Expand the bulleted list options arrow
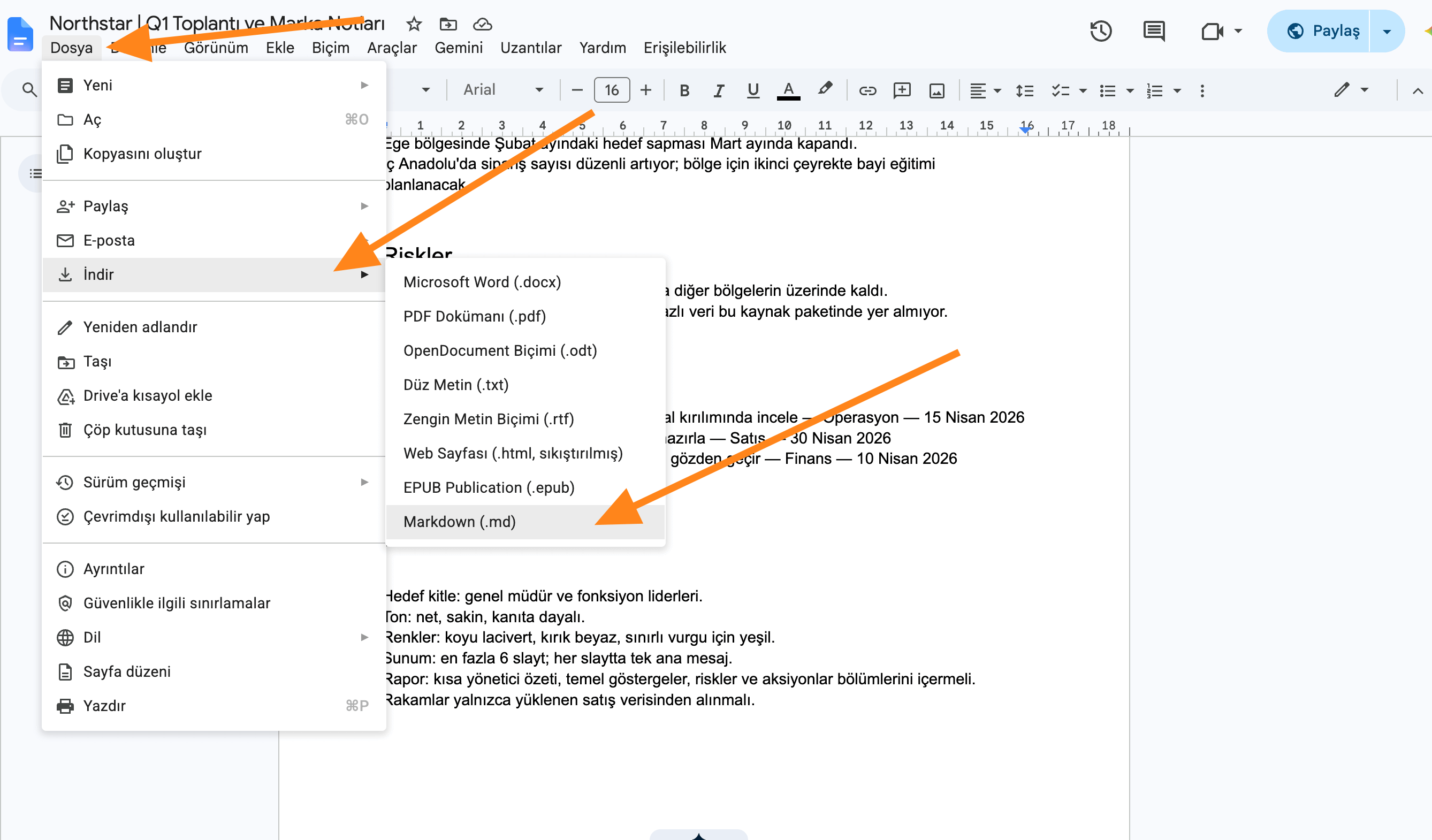Image resolution: width=1432 pixels, height=840 pixels. pyautogui.click(x=1130, y=90)
